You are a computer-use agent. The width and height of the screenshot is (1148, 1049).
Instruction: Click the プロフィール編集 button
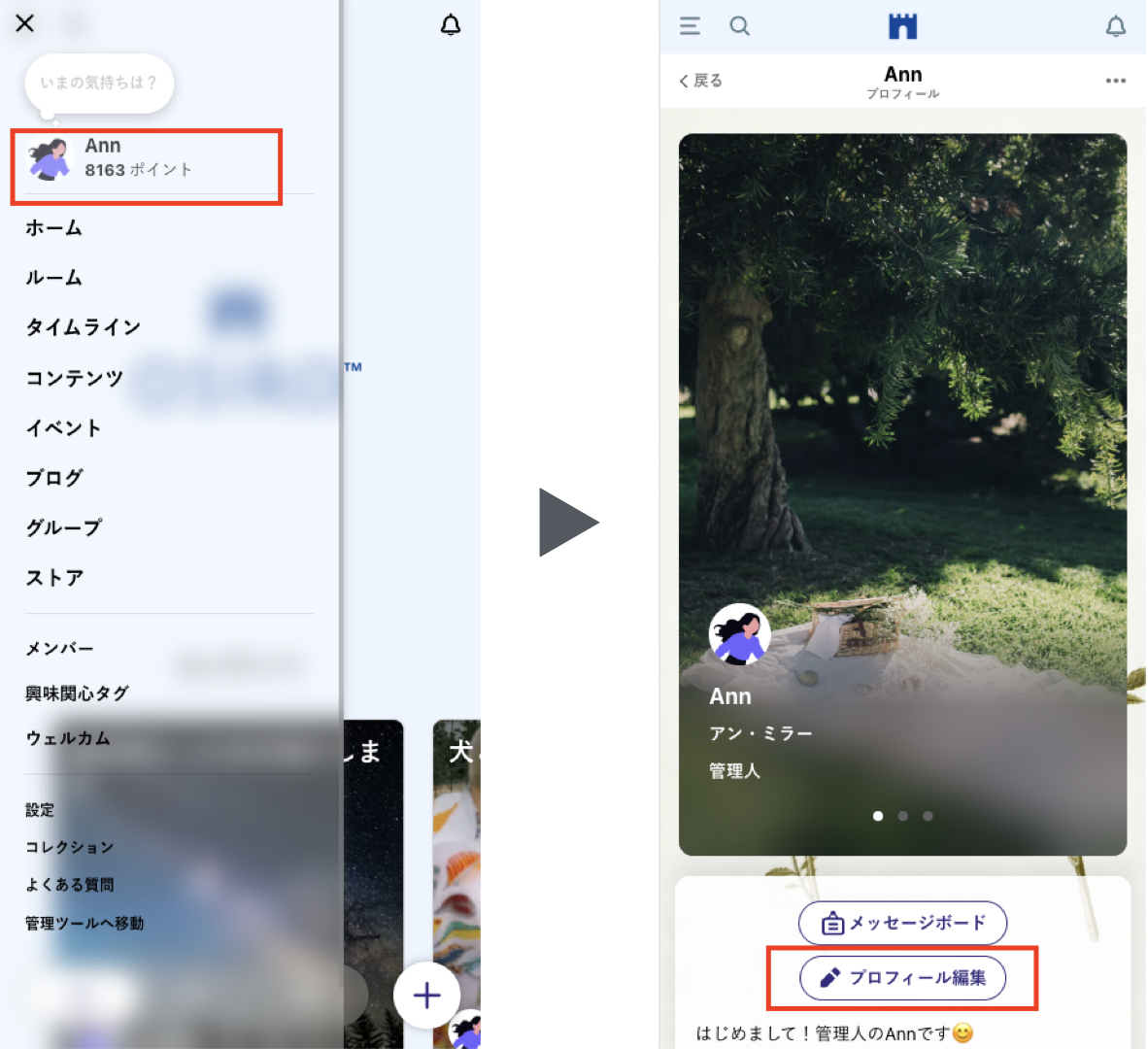pyautogui.click(x=902, y=978)
